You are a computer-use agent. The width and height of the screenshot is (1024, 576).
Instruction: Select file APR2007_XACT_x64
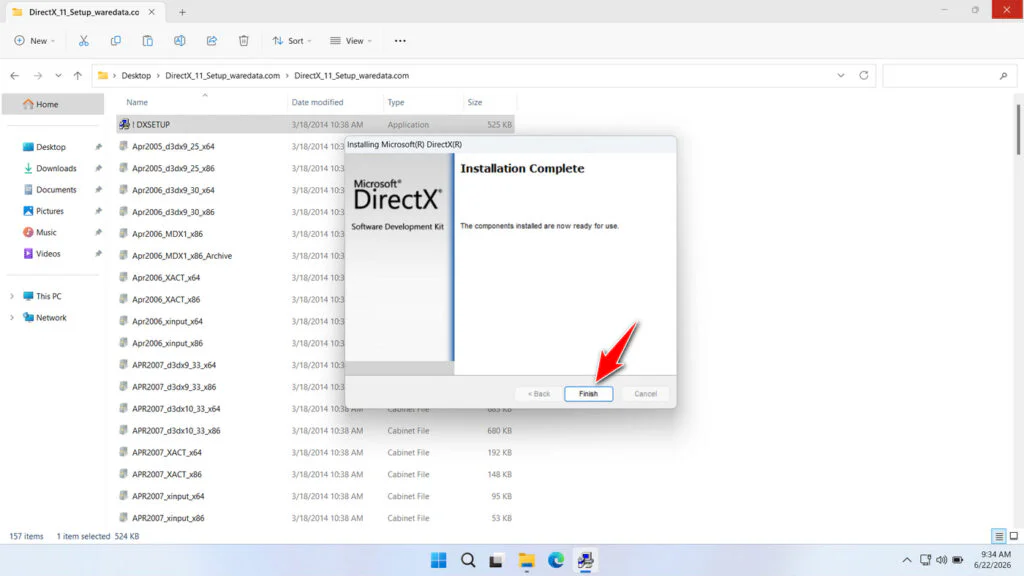click(x=167, y=453)
